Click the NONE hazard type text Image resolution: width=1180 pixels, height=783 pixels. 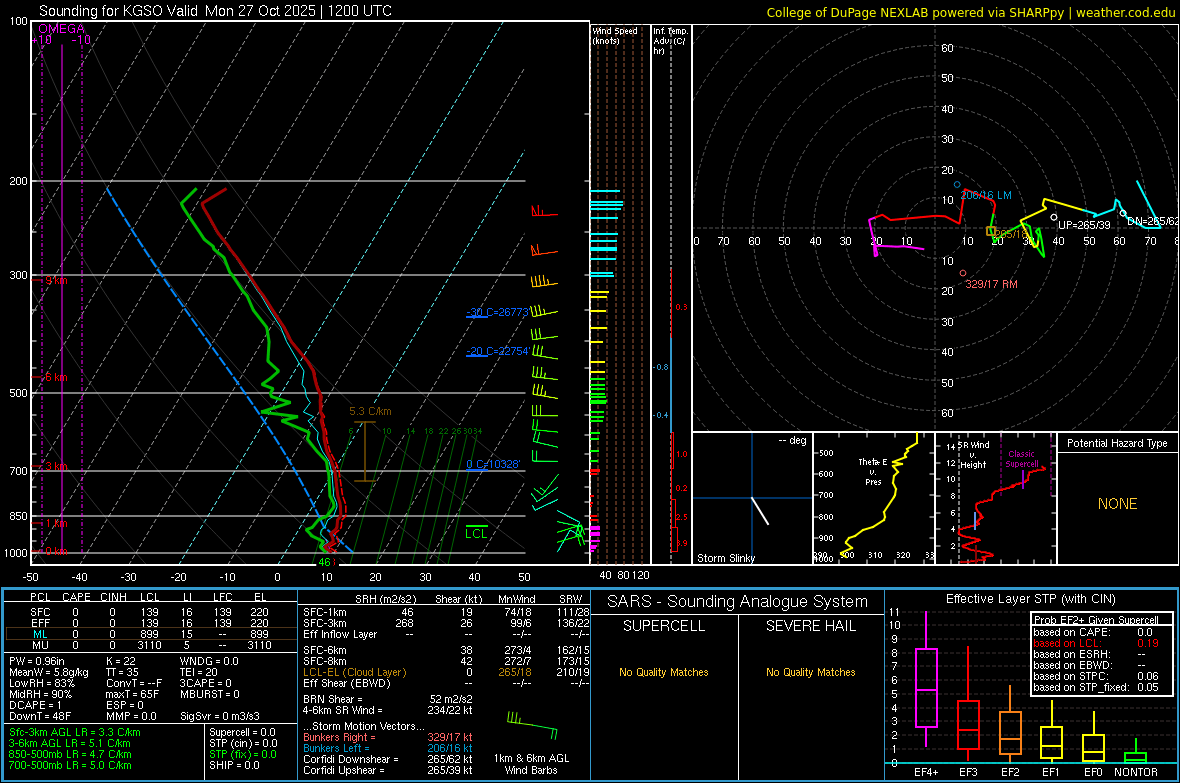[x=1117, y=504]
